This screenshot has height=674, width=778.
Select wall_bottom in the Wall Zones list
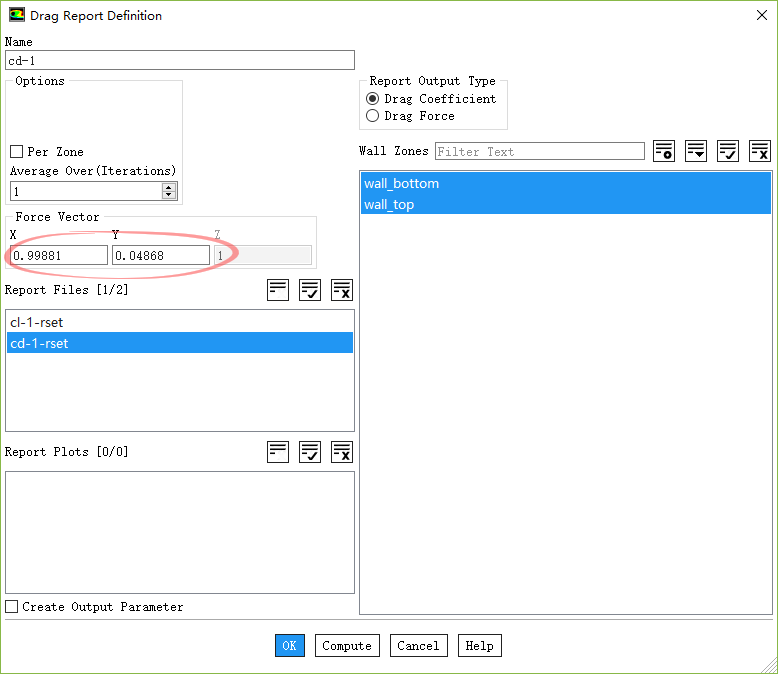(401, 184)
